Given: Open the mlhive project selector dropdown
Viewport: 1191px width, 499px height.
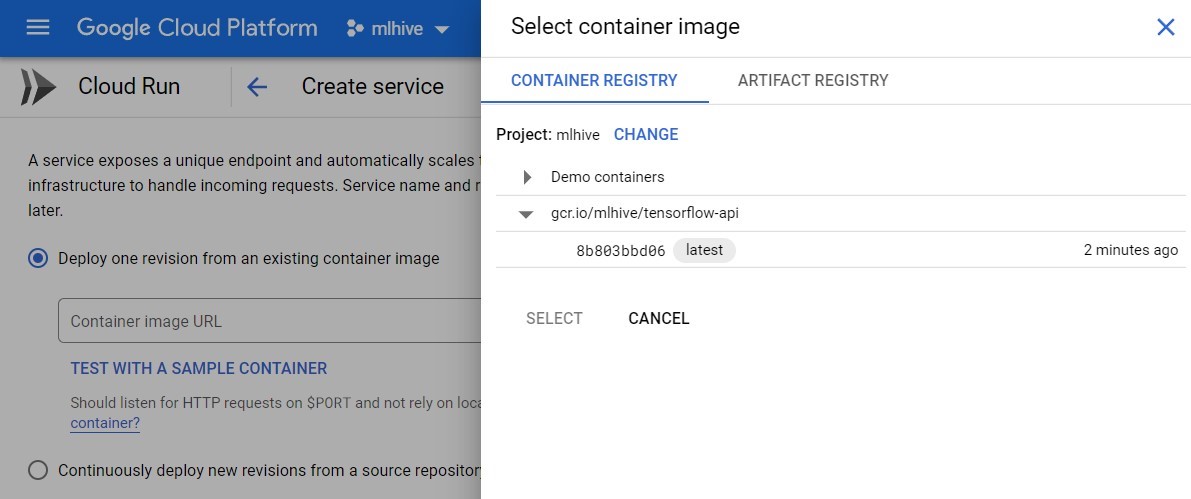Looking at the screenshot, I should coord(398,29).
